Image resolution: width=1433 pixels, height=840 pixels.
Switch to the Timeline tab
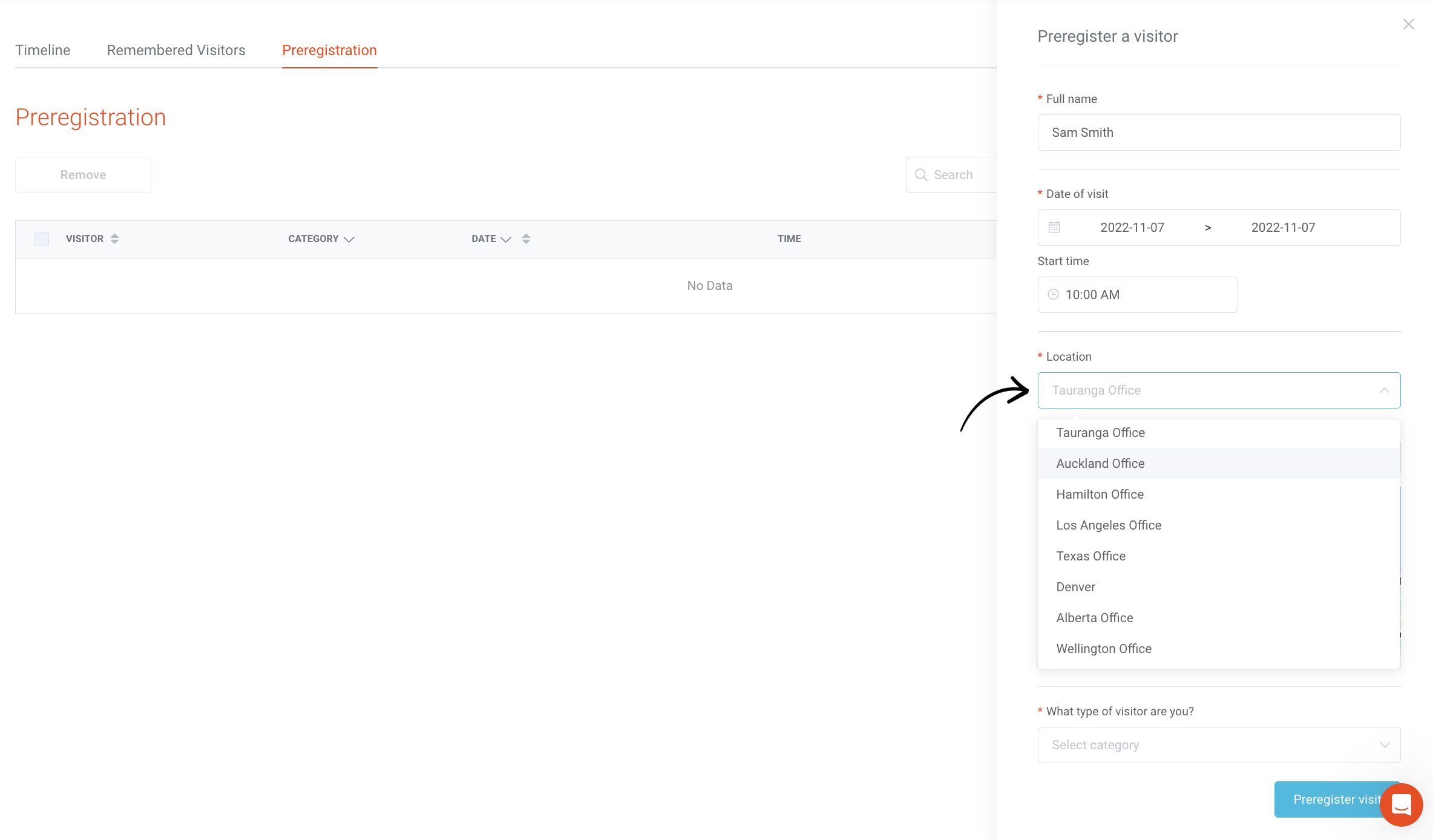43,50
